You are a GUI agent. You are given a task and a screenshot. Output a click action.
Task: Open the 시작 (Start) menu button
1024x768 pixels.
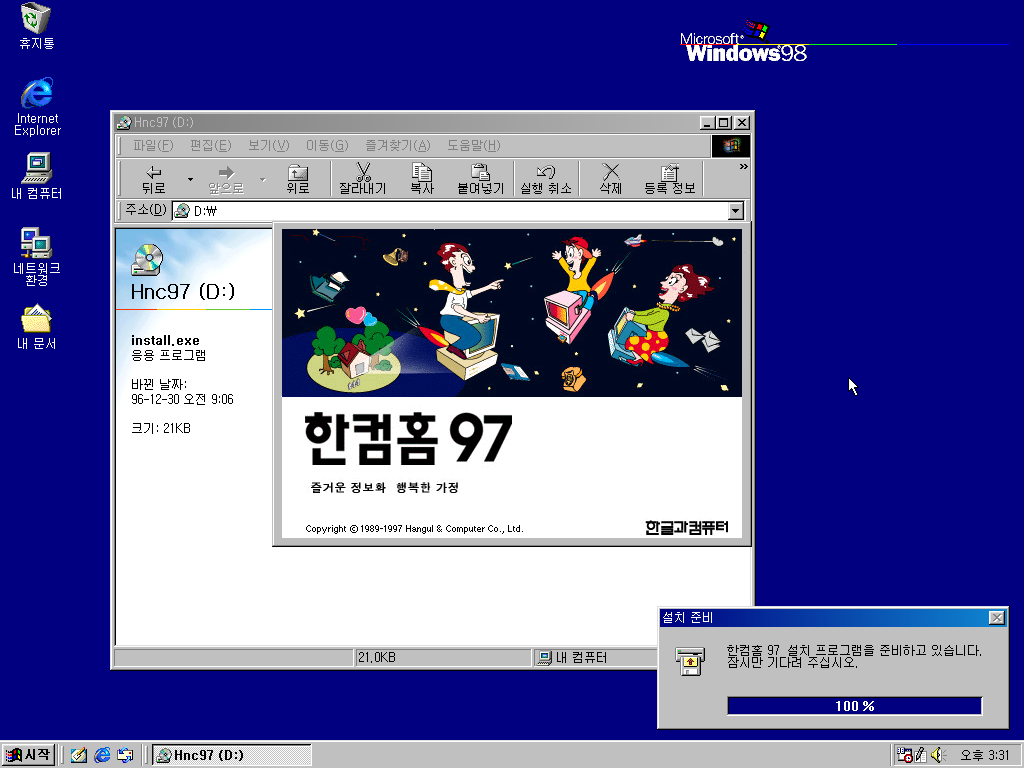pos(28,755)
